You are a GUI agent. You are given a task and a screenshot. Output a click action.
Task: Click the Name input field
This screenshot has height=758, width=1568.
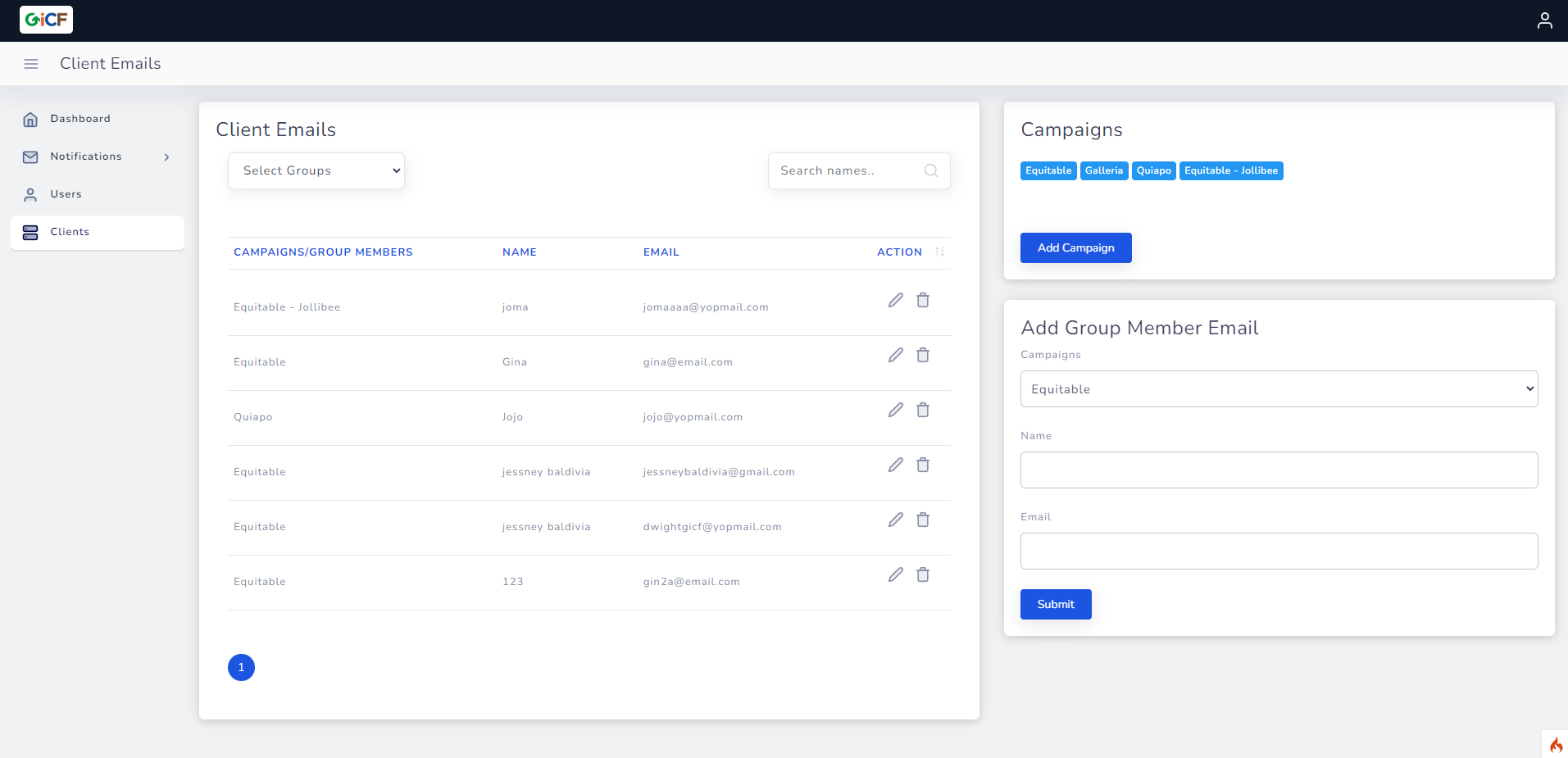click(x=1279, y=470)
